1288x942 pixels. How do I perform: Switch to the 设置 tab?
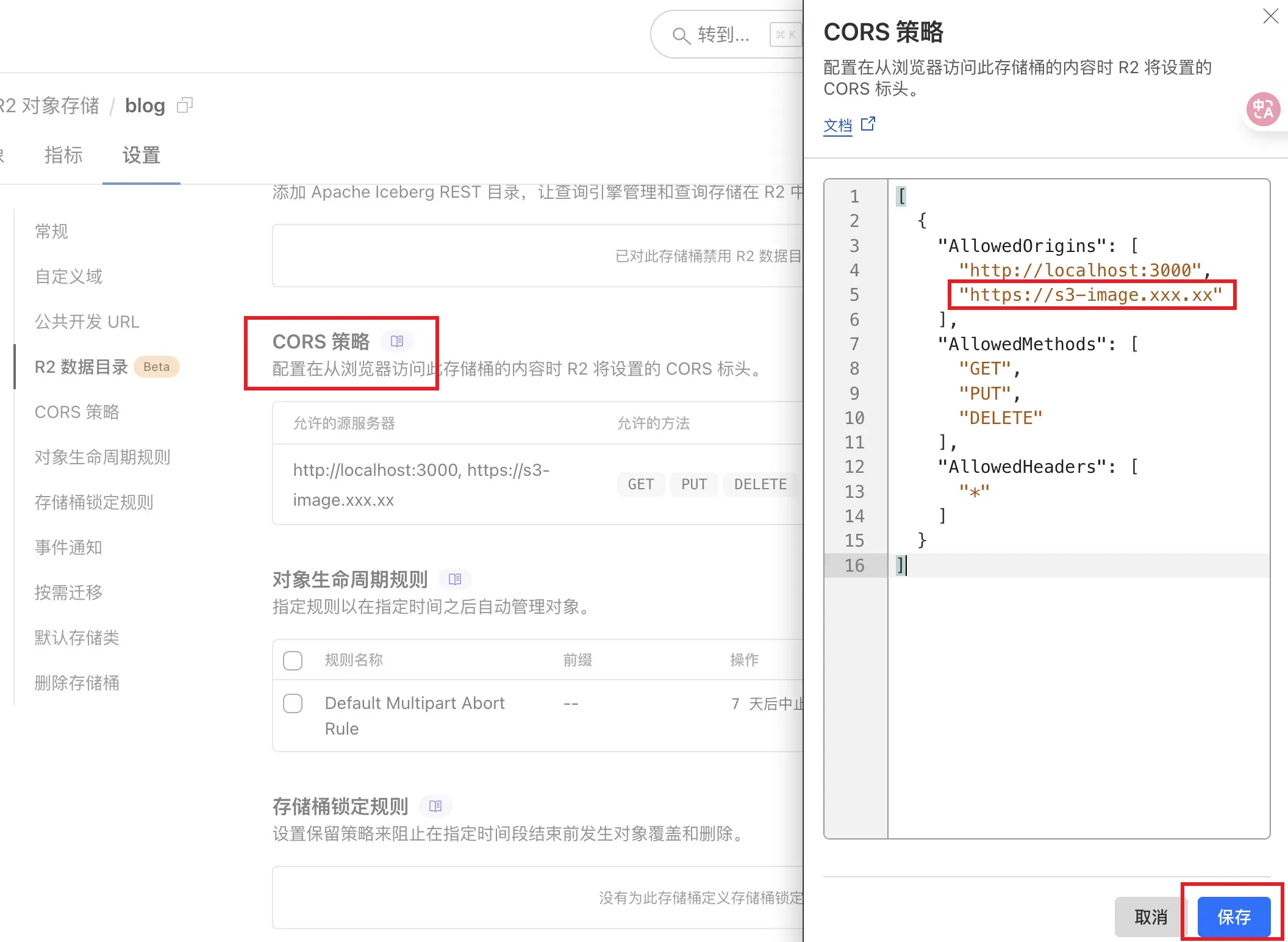pyautogui.click(x=141, y=156)
